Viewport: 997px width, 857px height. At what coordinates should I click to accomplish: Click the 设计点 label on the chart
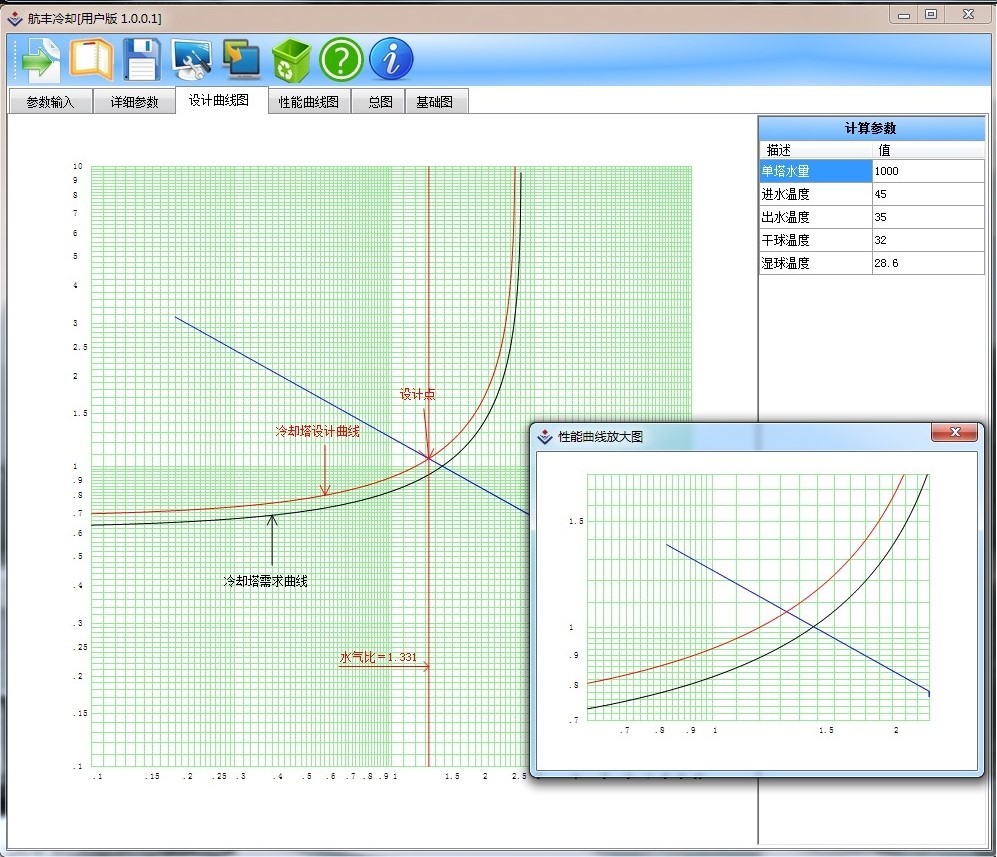coord(417,394)
